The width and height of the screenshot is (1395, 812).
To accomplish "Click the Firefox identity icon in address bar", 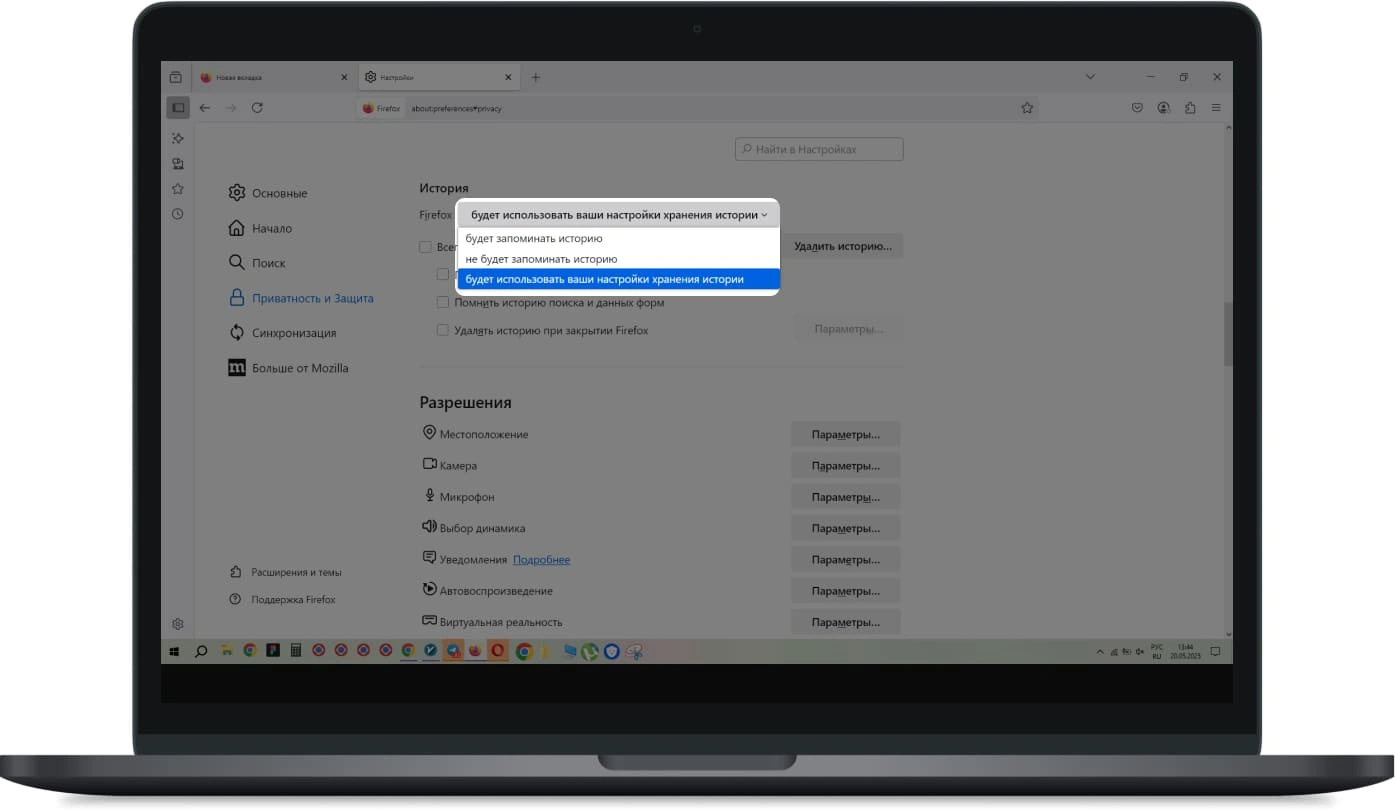I will pyautogui.click(x=380, y=108).
